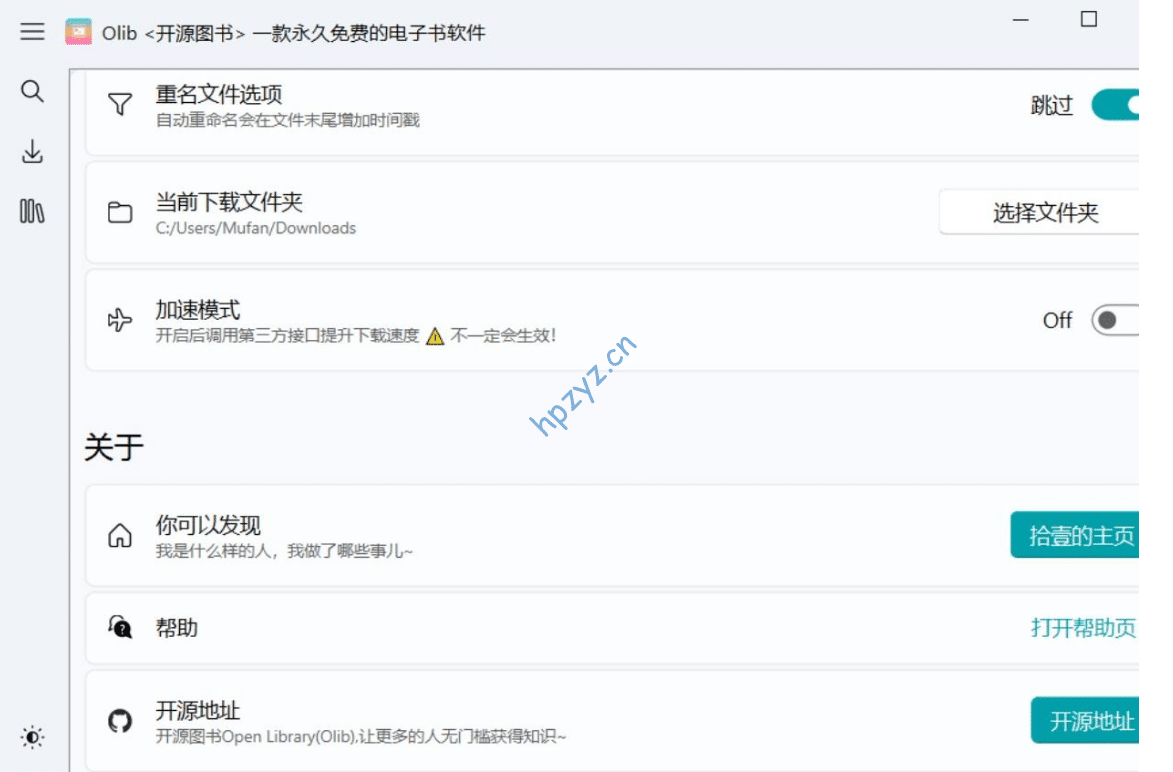The width and height of the screenshot is (1173, 772).
Task: Click the airplane icon for 加速模式
Action: (120, 321)
